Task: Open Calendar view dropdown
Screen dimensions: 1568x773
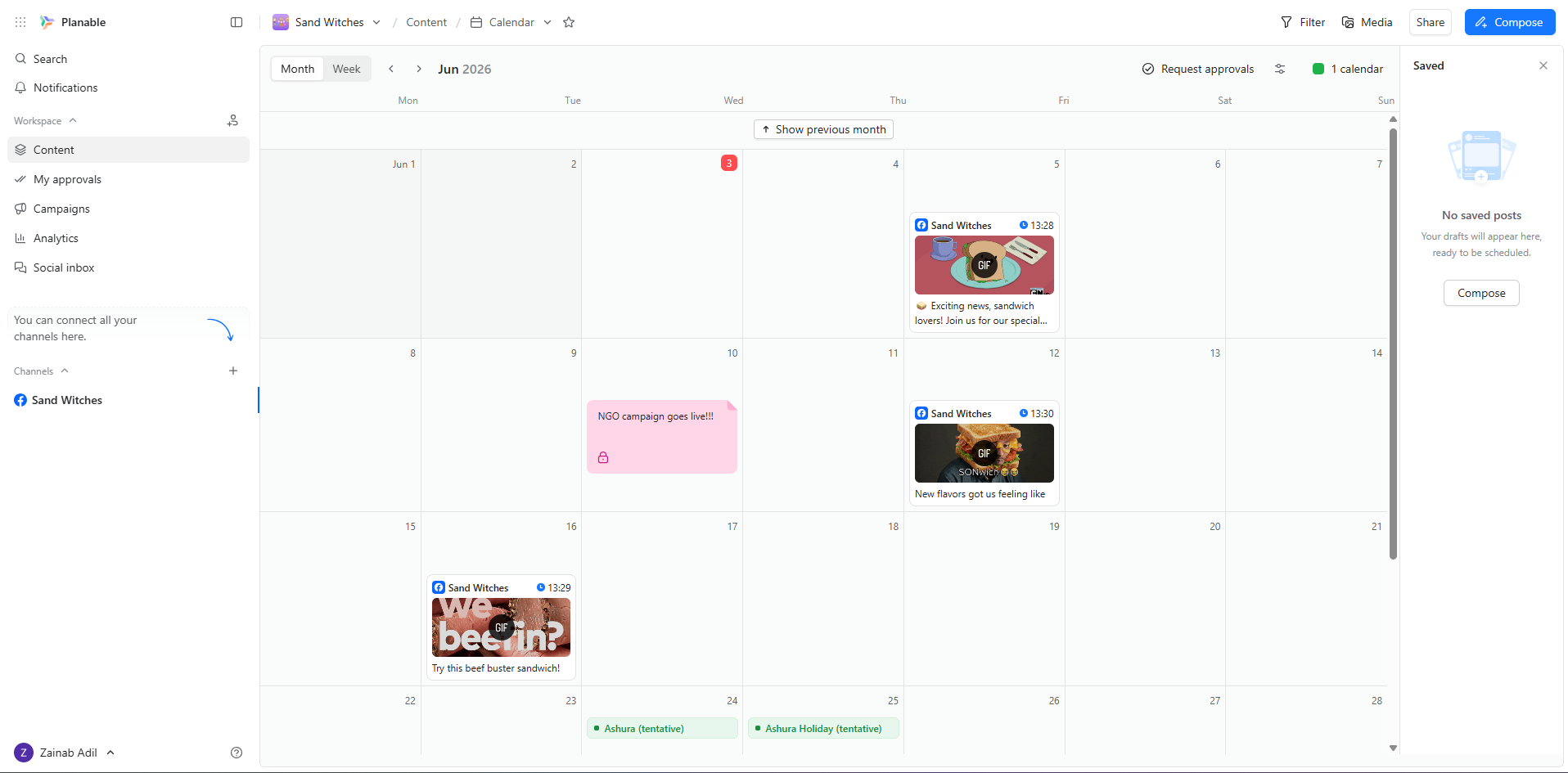Action: [x=511, y=22]
